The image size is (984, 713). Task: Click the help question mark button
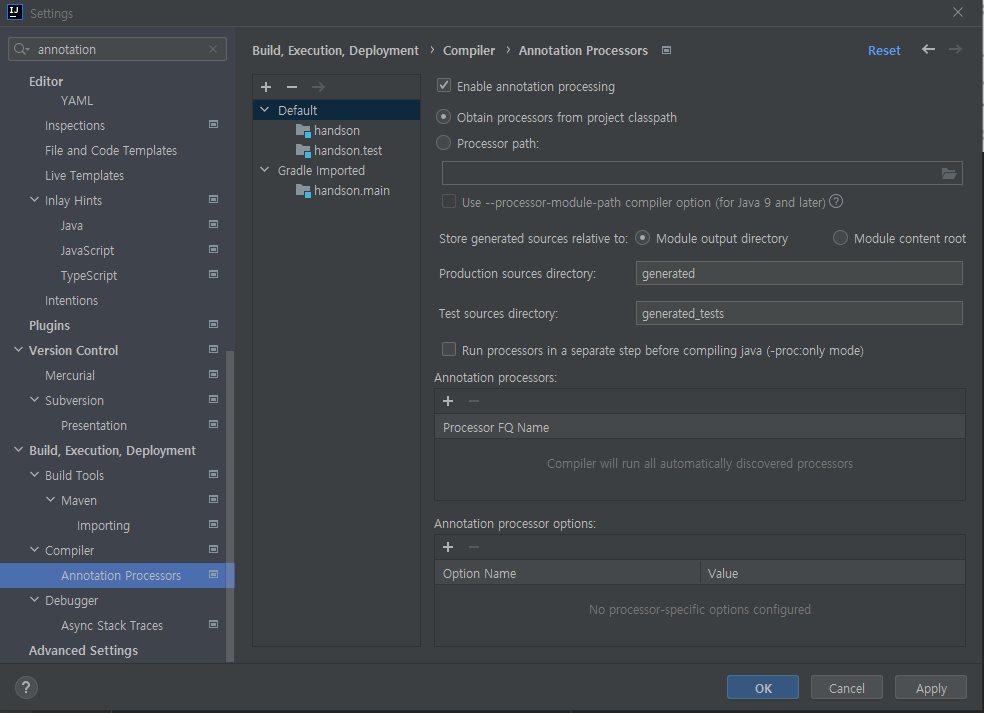tap(26, 687)
